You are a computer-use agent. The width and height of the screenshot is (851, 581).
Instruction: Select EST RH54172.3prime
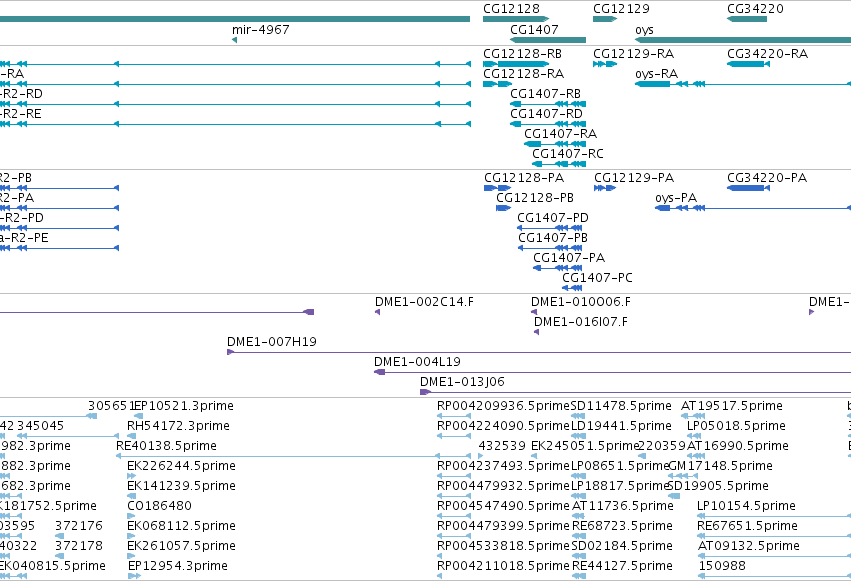(x=178, y=426)
